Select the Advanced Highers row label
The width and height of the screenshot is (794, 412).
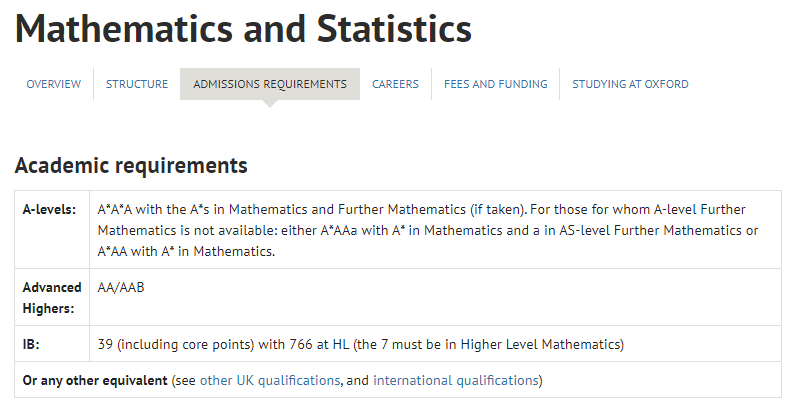52,298
